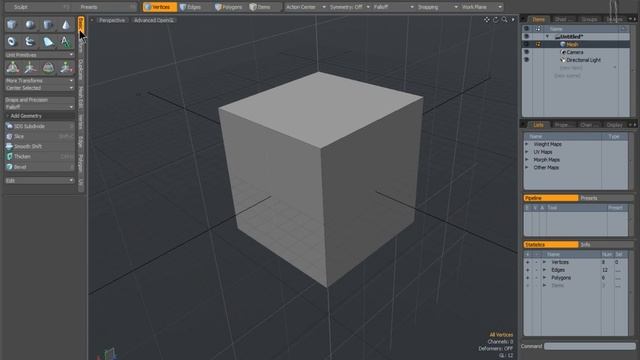
Task: Switch to the Info tab
Action: [x=606, y=244]
